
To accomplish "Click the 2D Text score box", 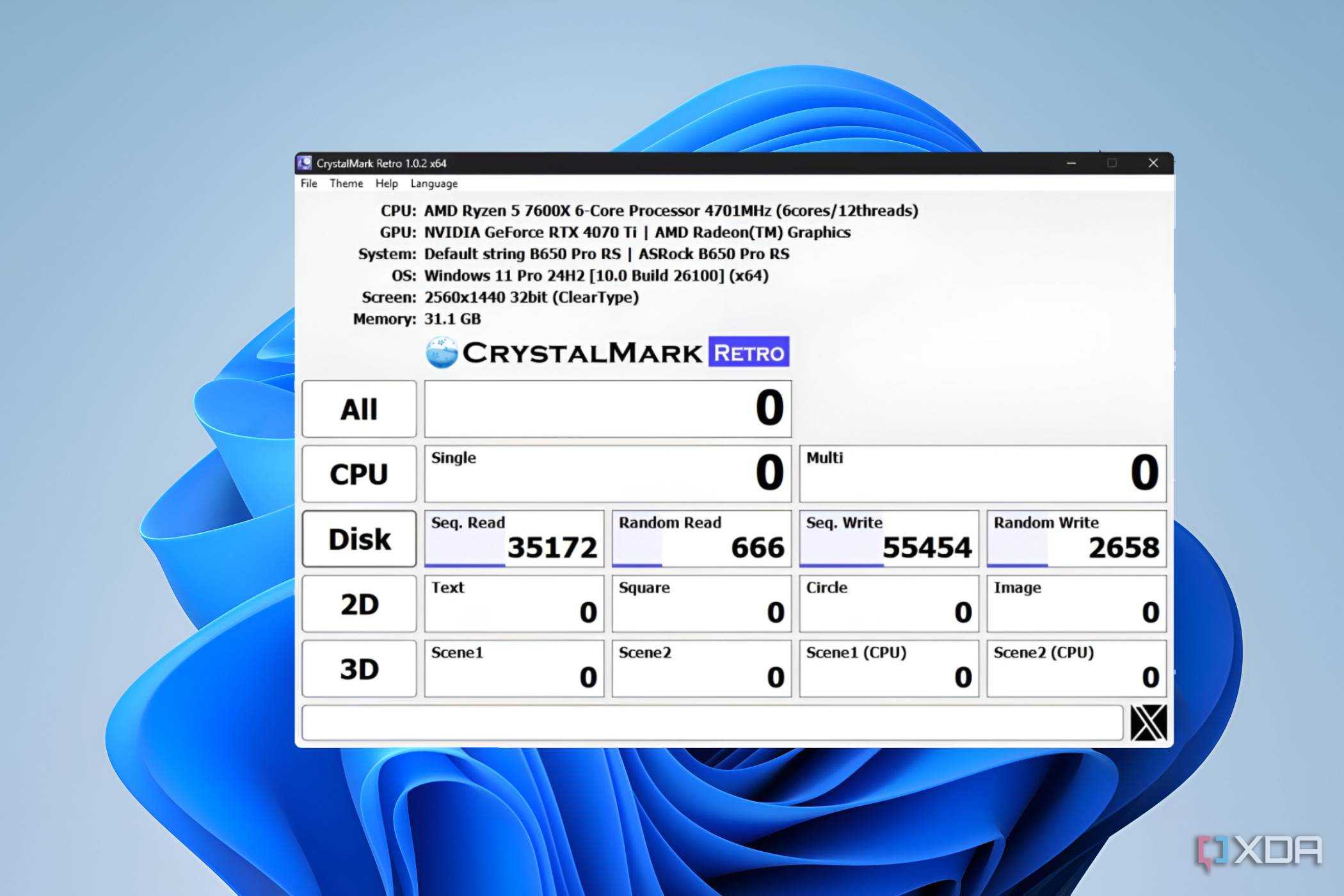I will [514, 604].
